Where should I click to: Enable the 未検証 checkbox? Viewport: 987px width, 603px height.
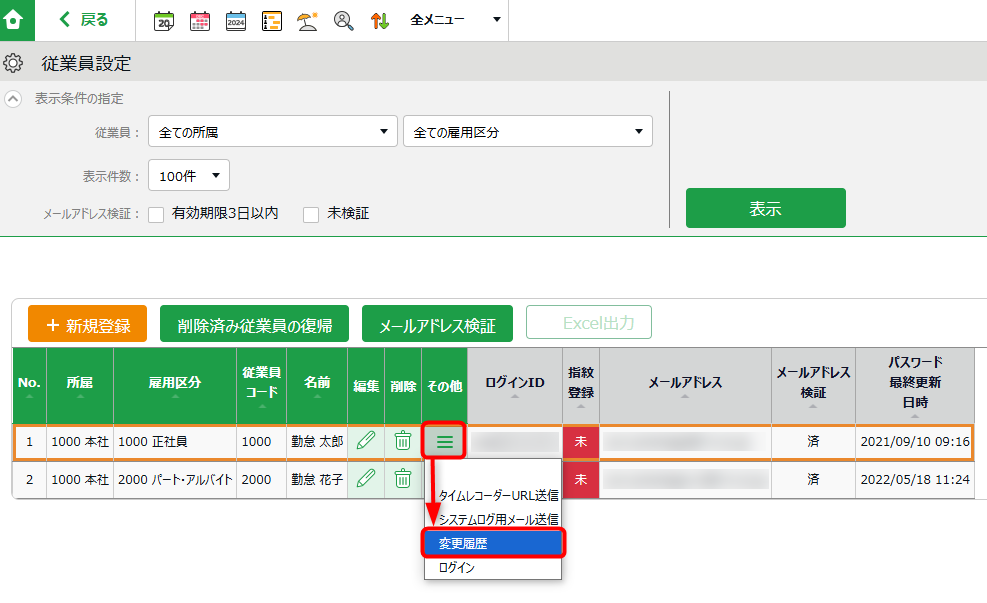click(x=310, y=212)
